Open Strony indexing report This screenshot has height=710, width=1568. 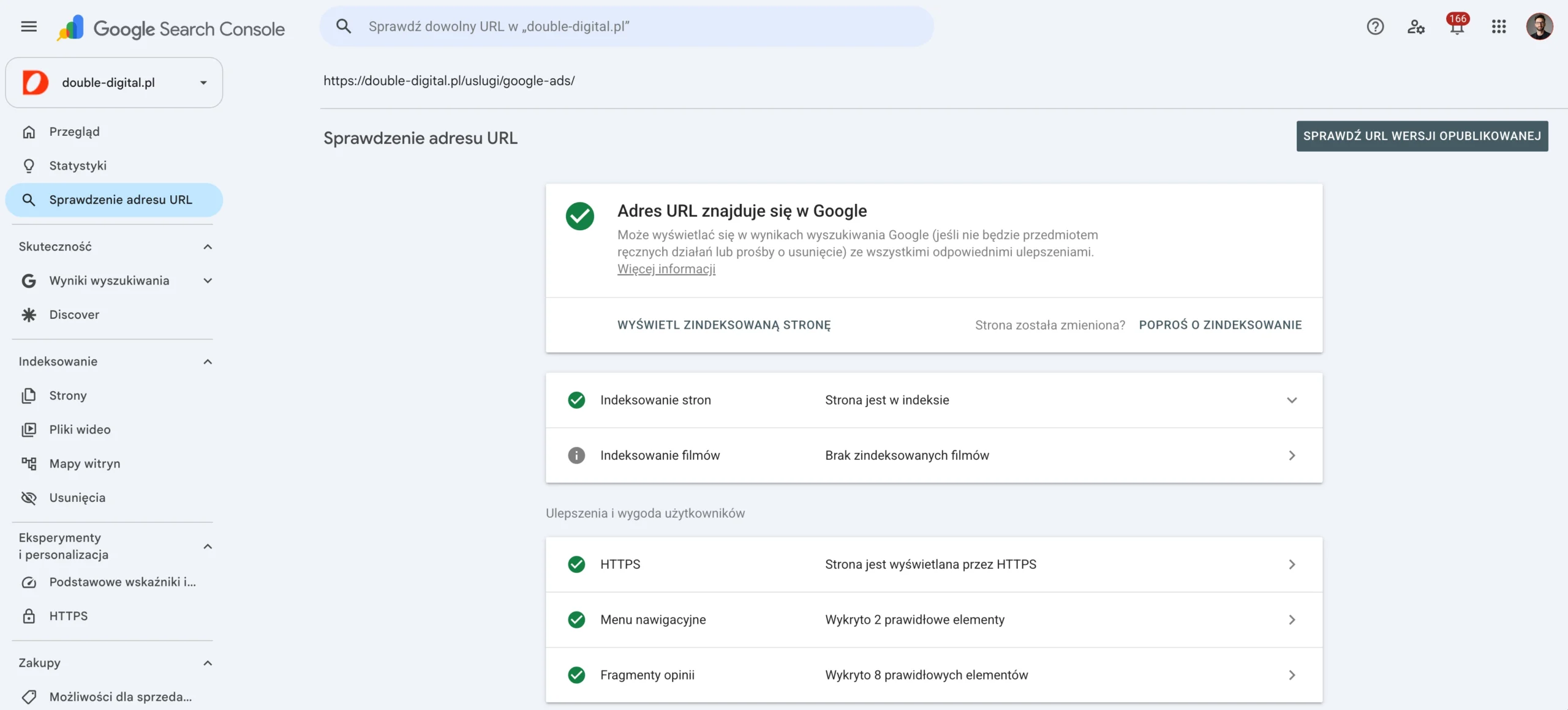tap(114, 395)
